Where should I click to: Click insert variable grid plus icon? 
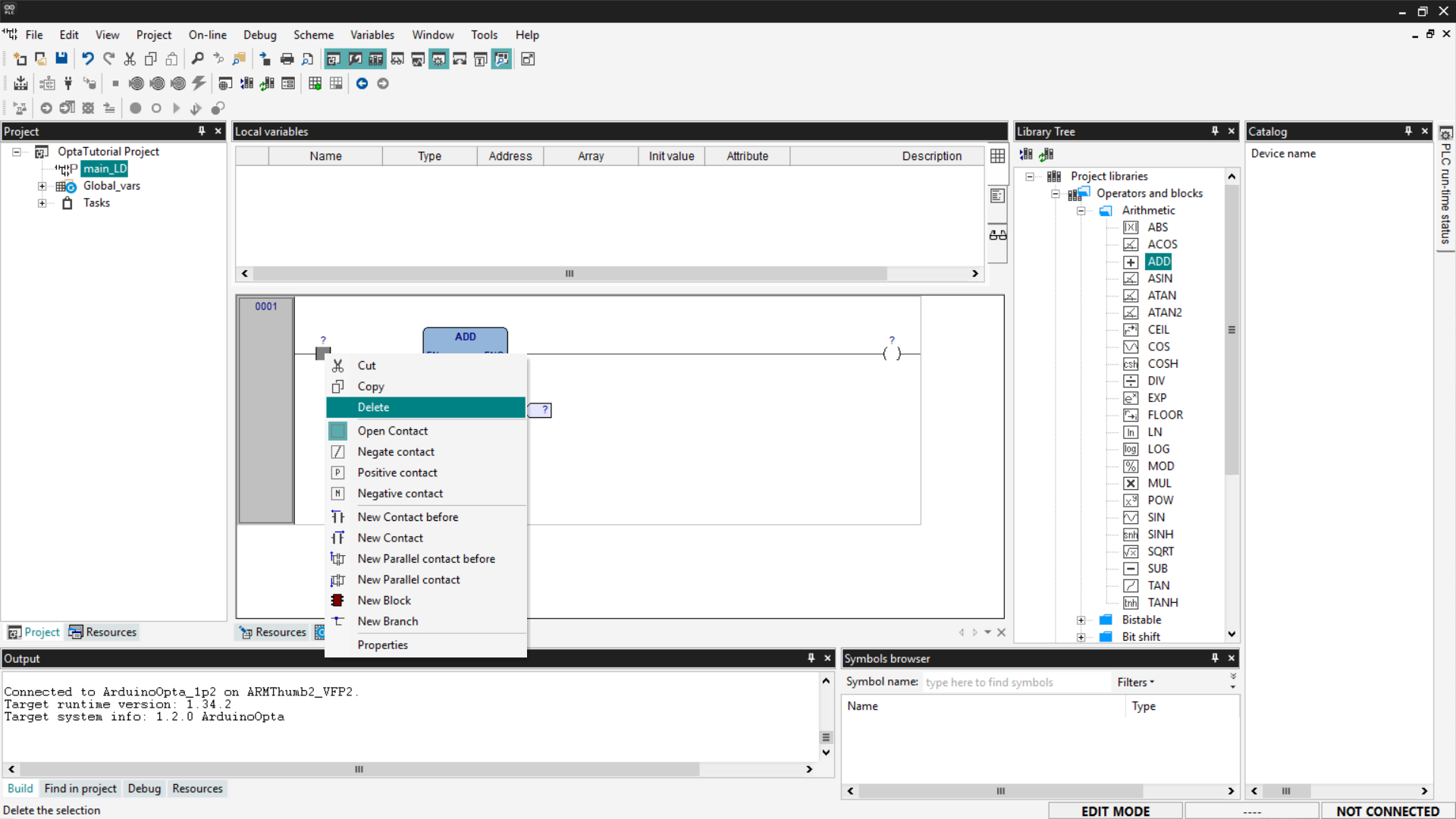(315, 83)
